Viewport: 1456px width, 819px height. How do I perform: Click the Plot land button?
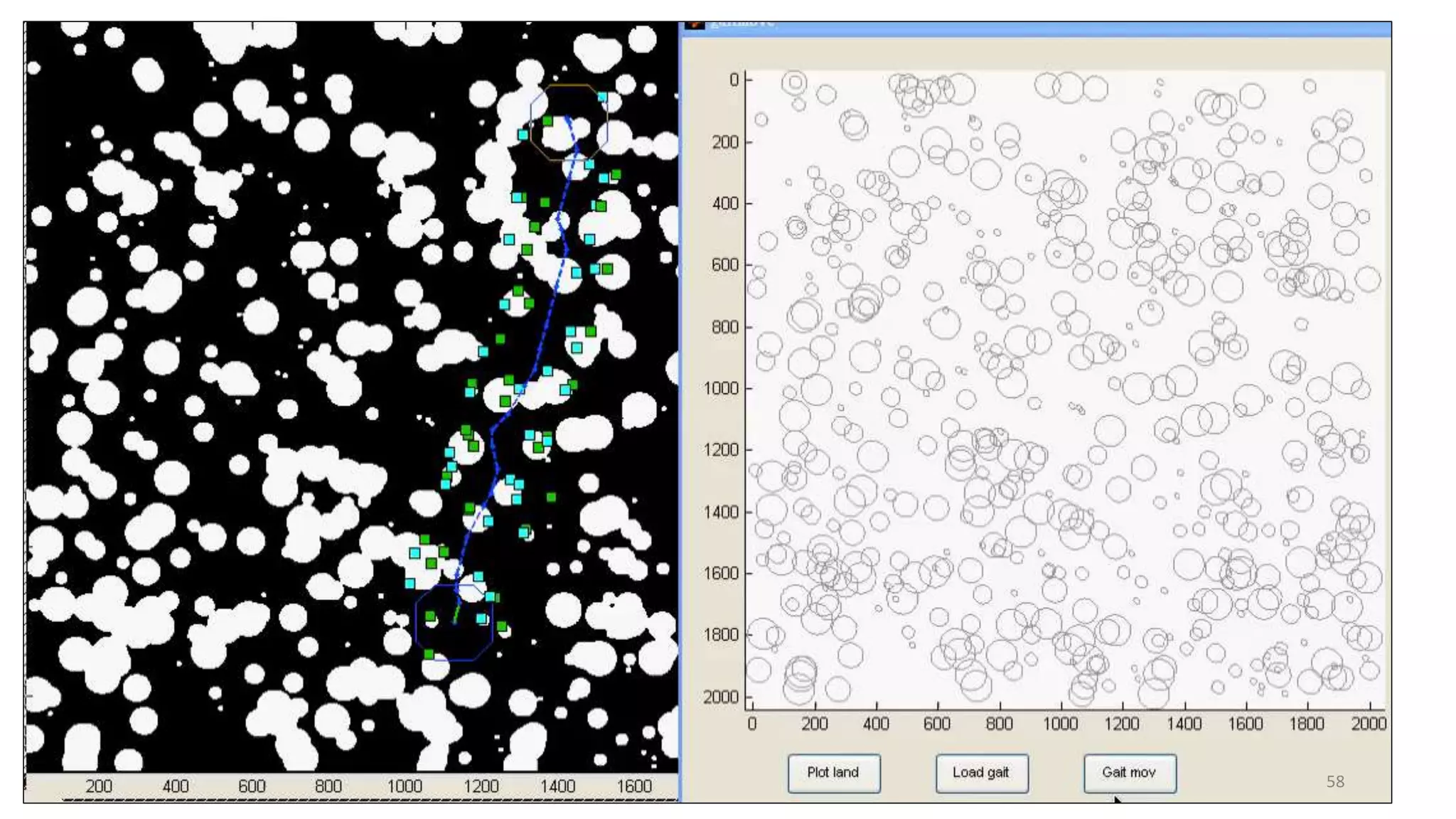833,773
